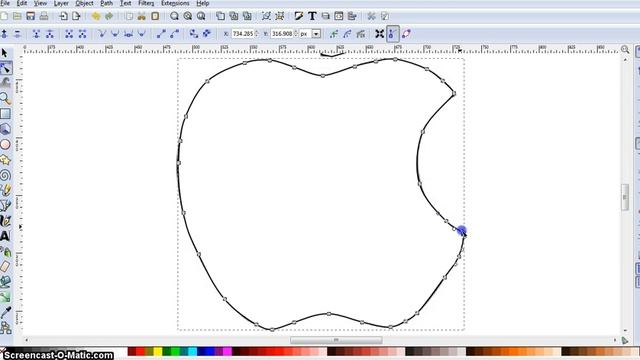Click the Print document icon

44,16
